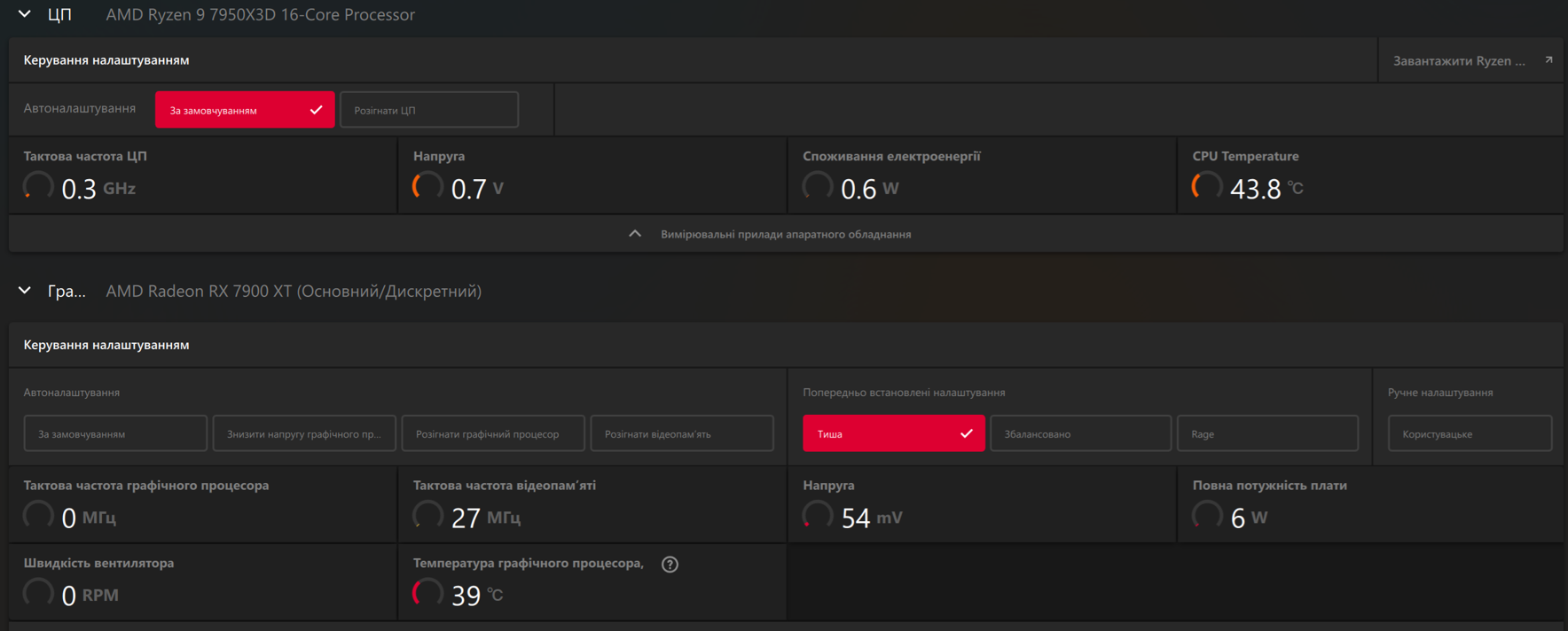Click AMD Radeon RX 7900 XT title
The image size is (1568, 631).
pos(294,291)
